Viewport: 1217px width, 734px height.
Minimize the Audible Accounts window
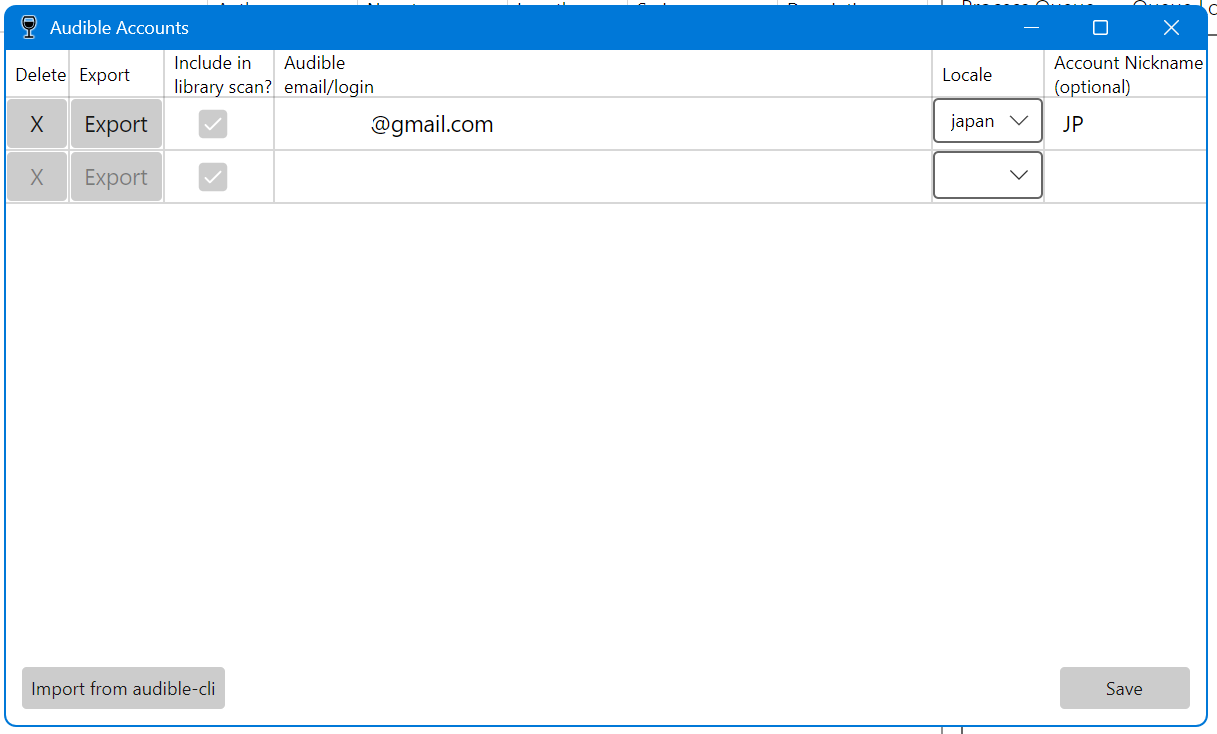point(1031,27)
